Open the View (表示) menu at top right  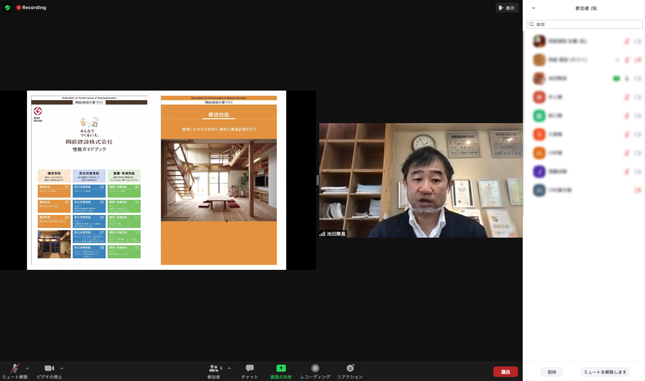(x=507, y=8)
